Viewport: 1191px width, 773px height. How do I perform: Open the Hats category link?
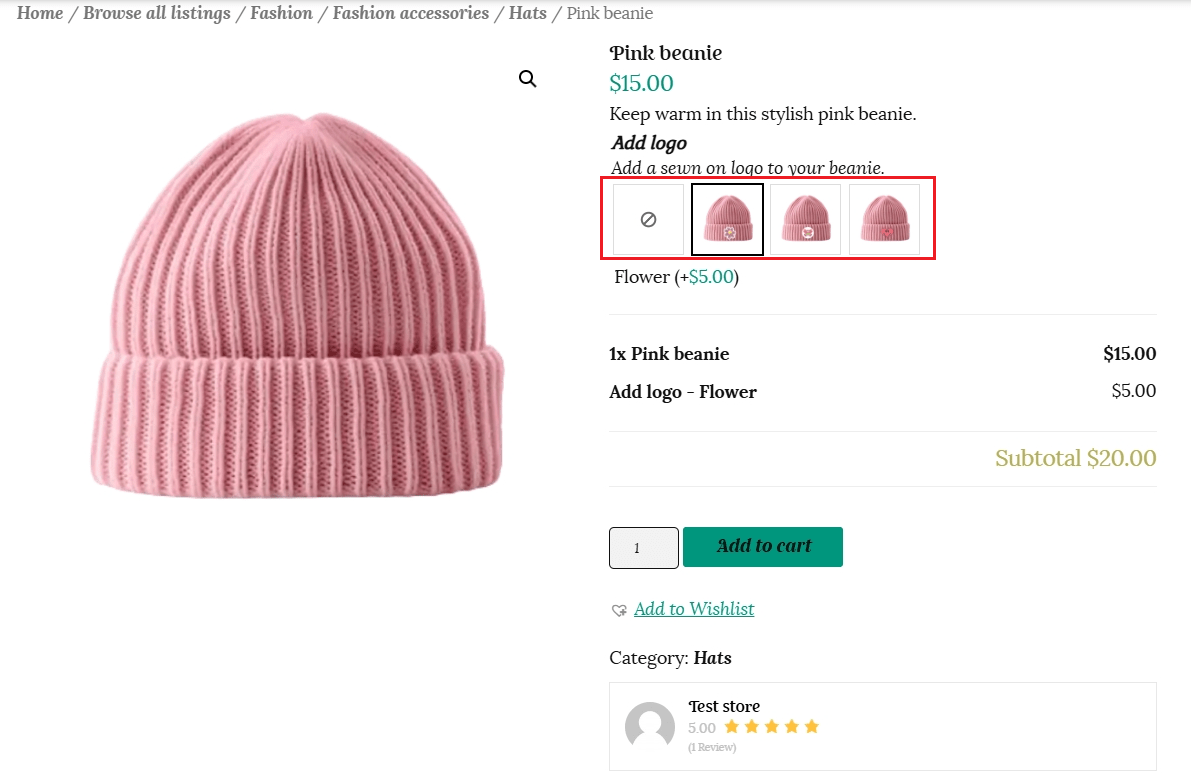pos(712,658)
